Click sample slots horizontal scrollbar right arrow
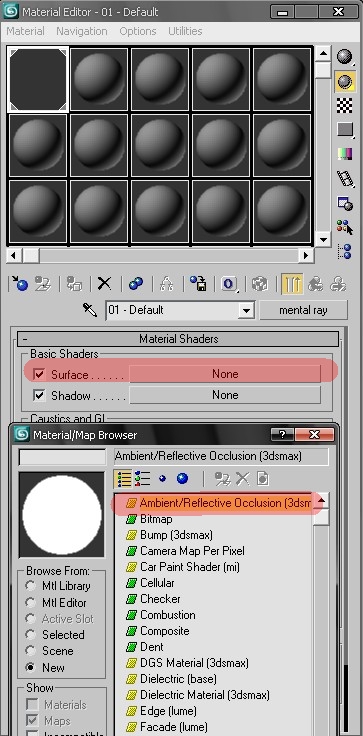363x736 pixels. (x=306, y=255)
